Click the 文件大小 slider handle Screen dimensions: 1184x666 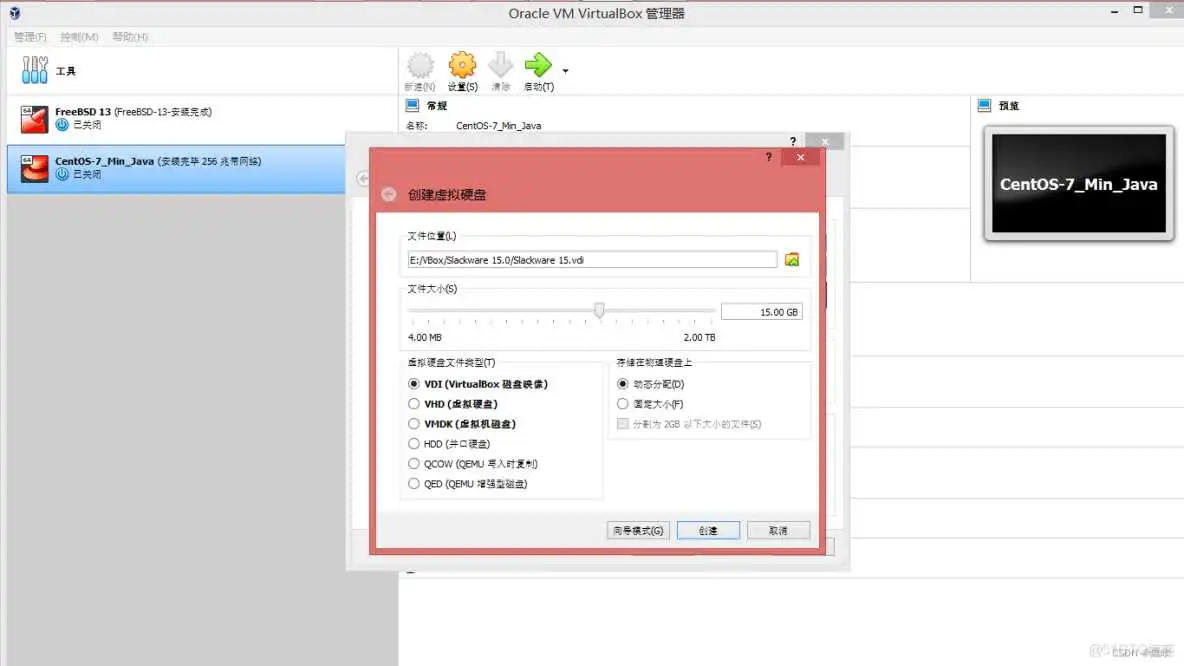pyautogui.click(x=599, y=310)
